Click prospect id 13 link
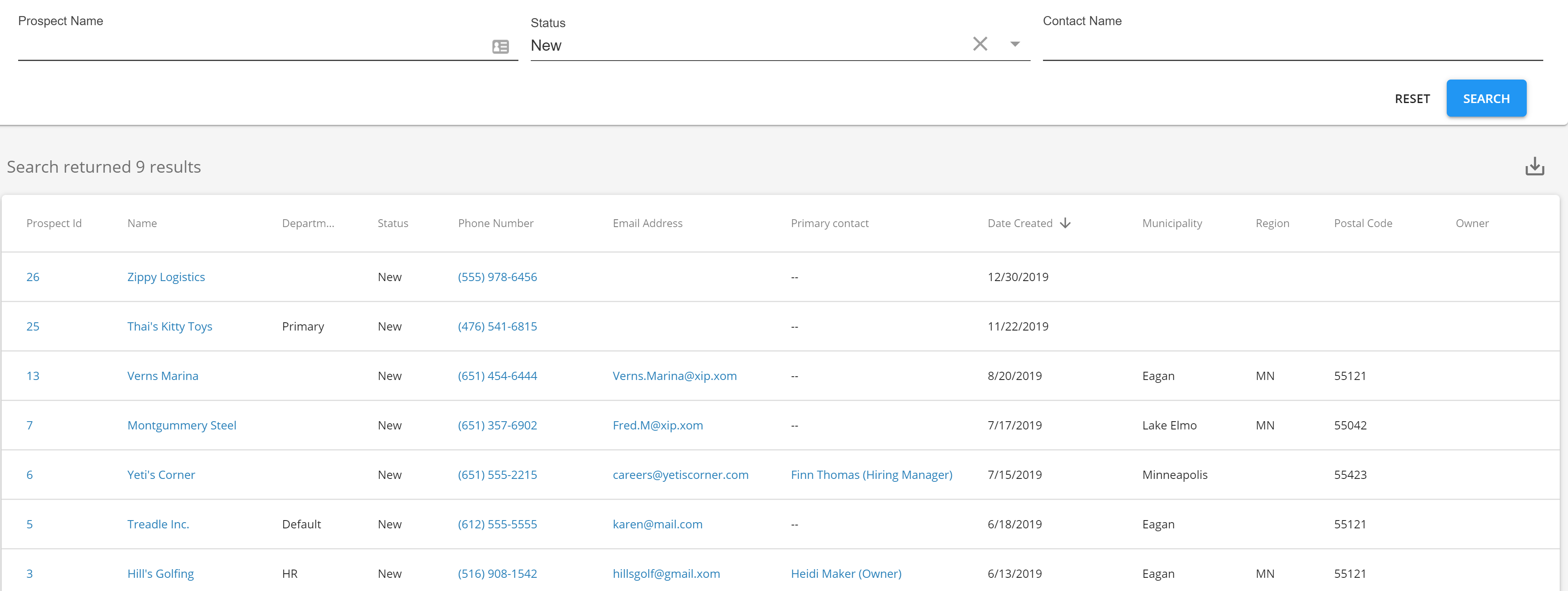 tap(33, 376)
